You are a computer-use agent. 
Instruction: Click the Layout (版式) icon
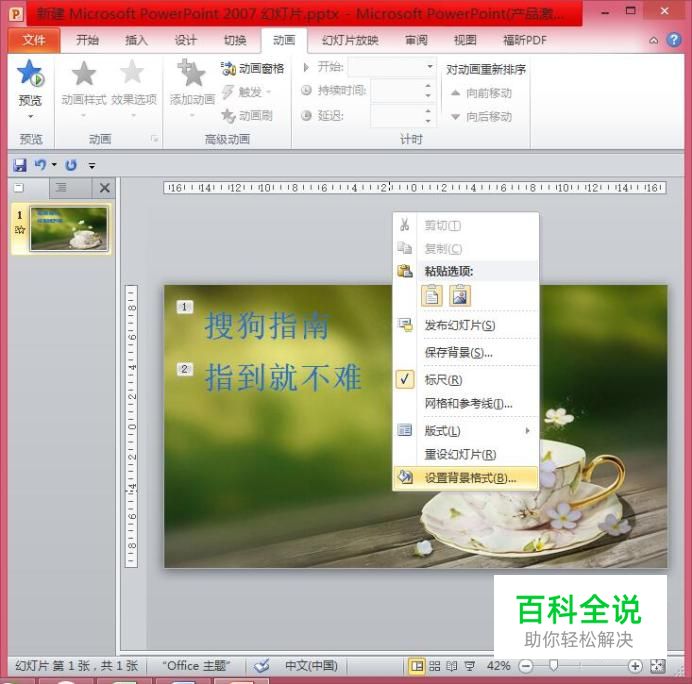[x=405, y=430]
